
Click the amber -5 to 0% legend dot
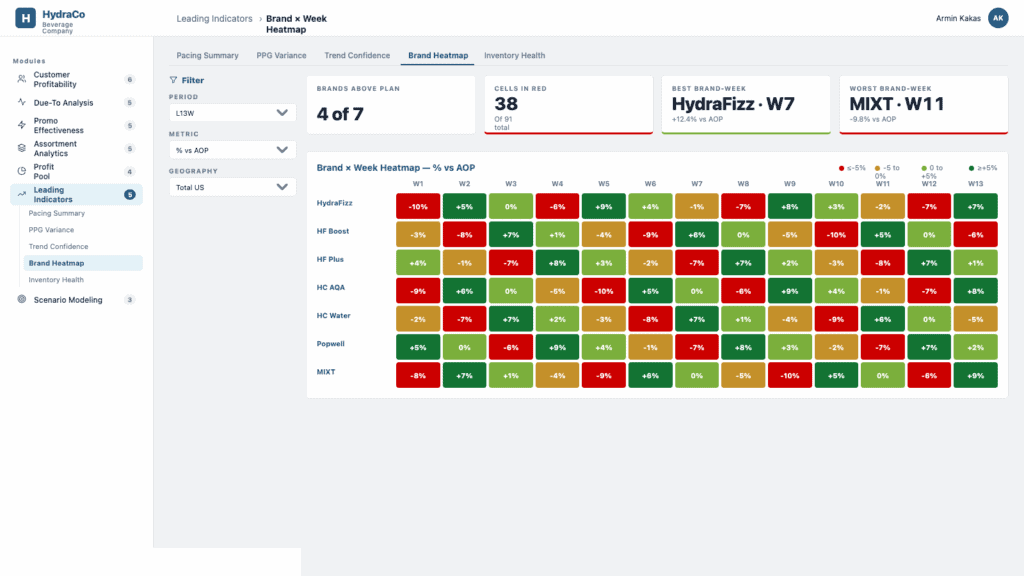click(877, 168)
